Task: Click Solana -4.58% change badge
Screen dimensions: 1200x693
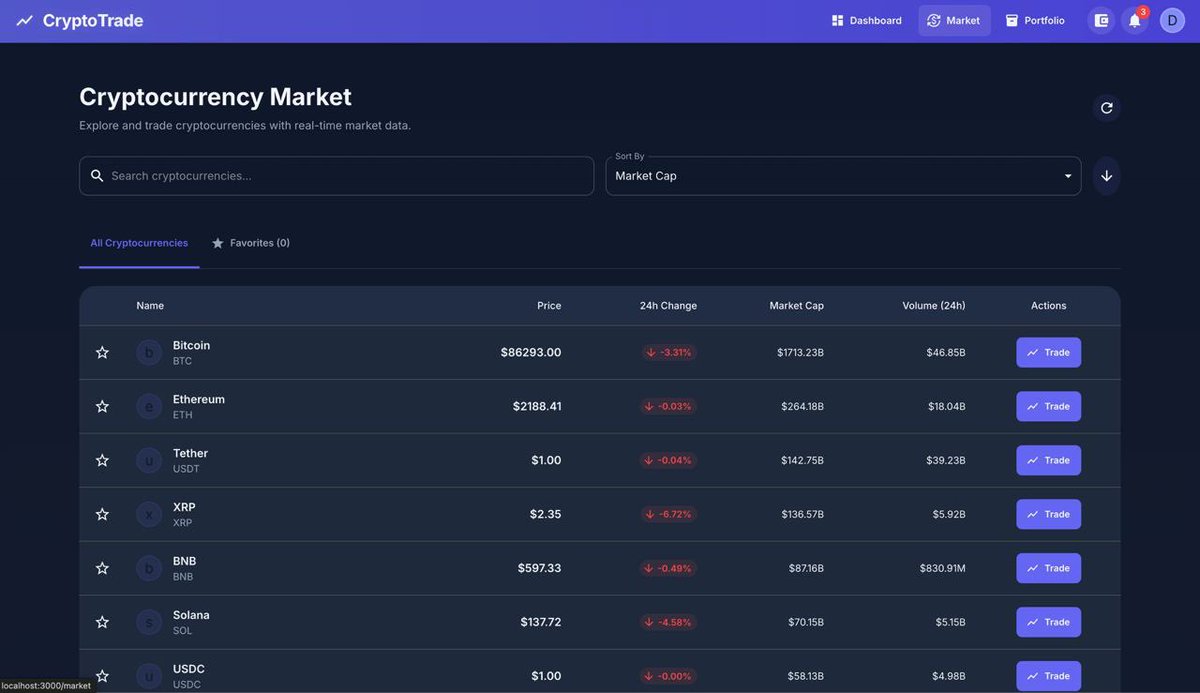Action: pos(668,622)
